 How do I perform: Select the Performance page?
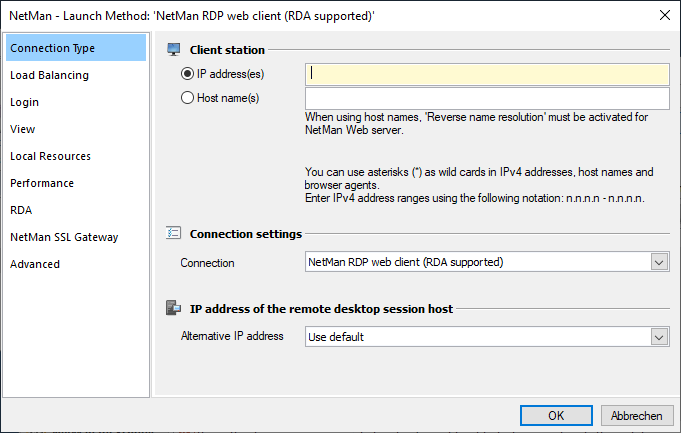coord(42,183)
